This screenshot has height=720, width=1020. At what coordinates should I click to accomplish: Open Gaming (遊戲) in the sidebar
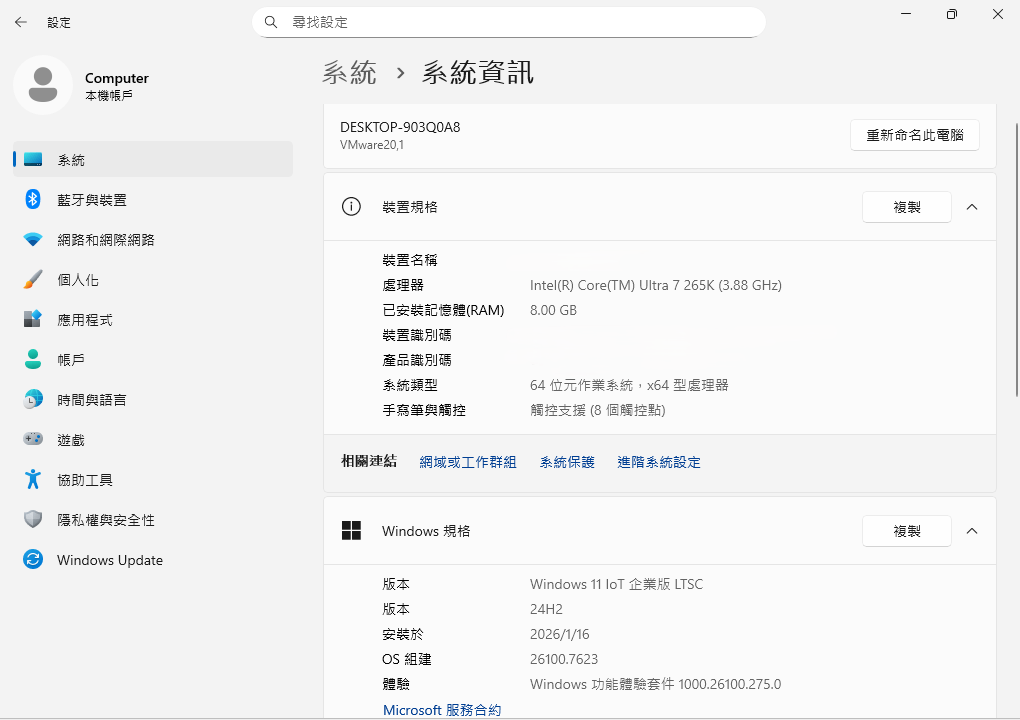pos(71,440)
